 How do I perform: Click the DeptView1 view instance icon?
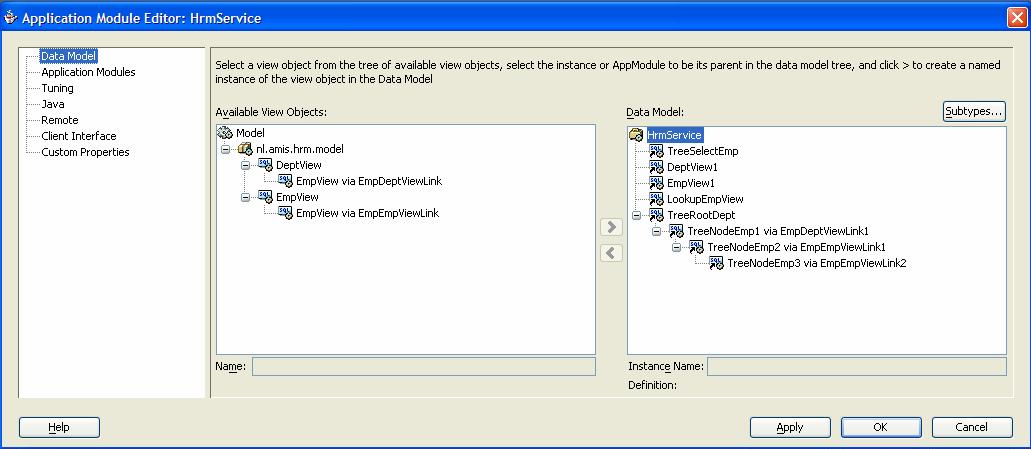[656, 167]
